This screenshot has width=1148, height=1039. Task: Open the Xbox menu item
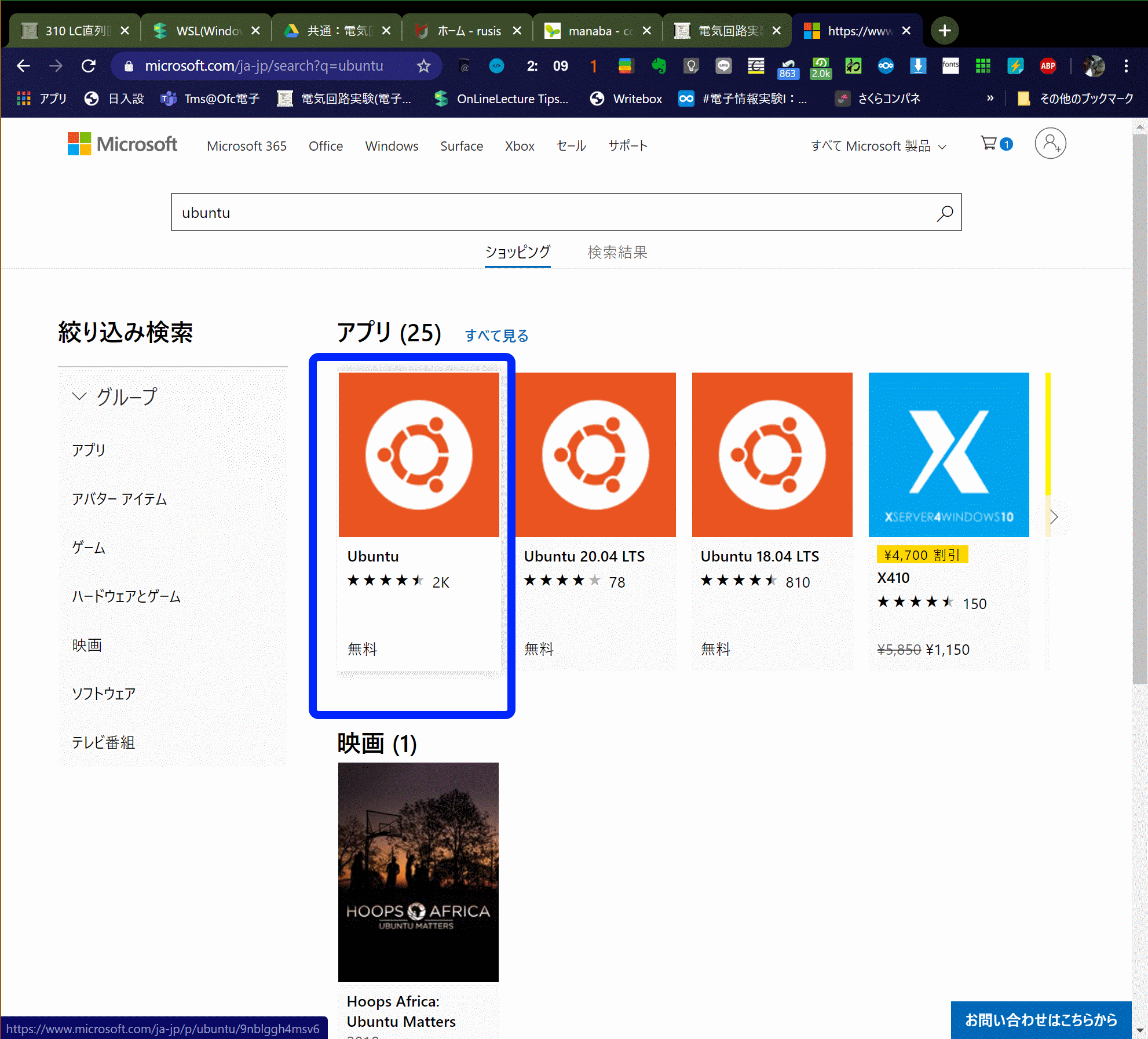coord(520,146)
